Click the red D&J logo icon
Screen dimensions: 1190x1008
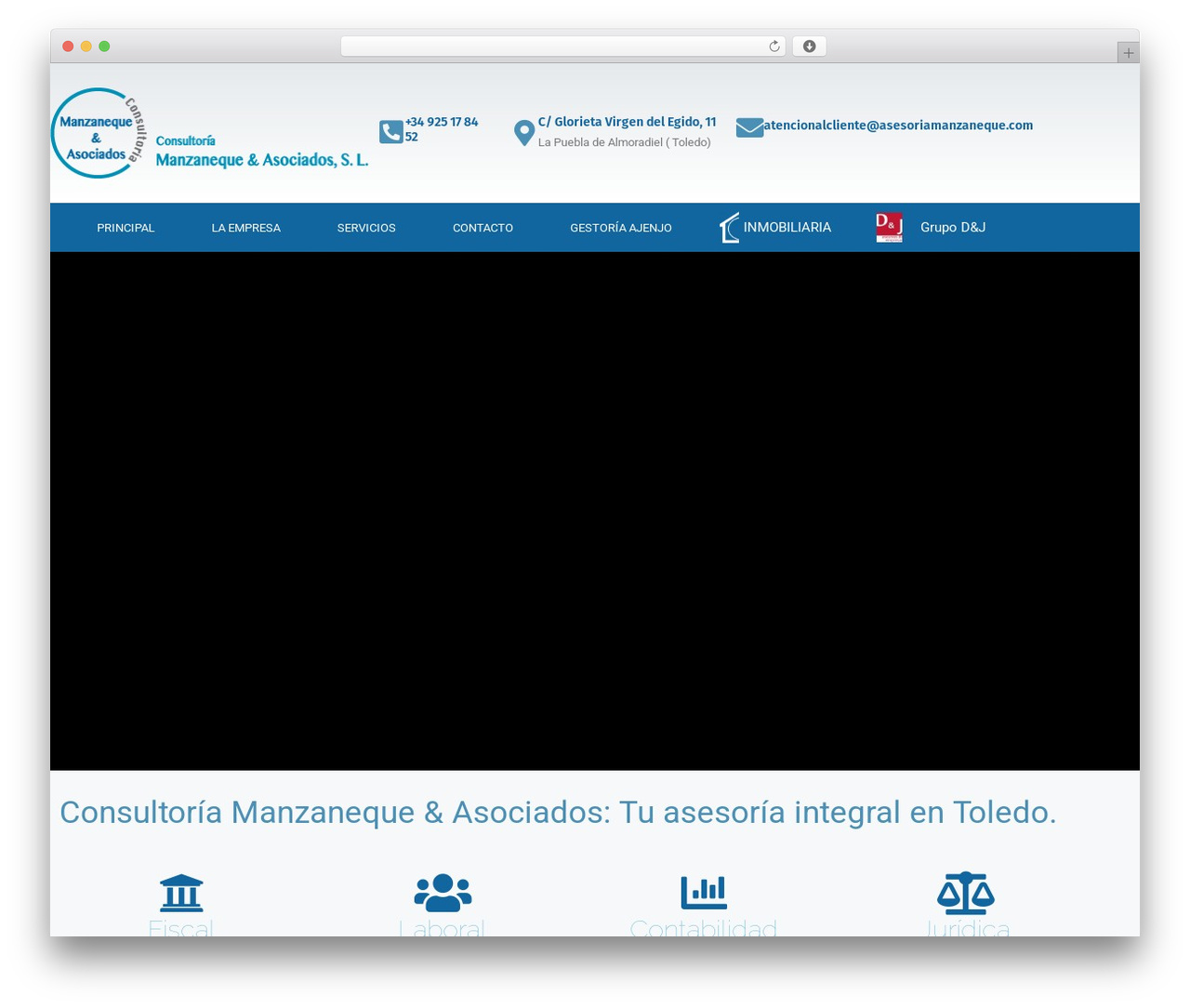click(x=889, y=228)
